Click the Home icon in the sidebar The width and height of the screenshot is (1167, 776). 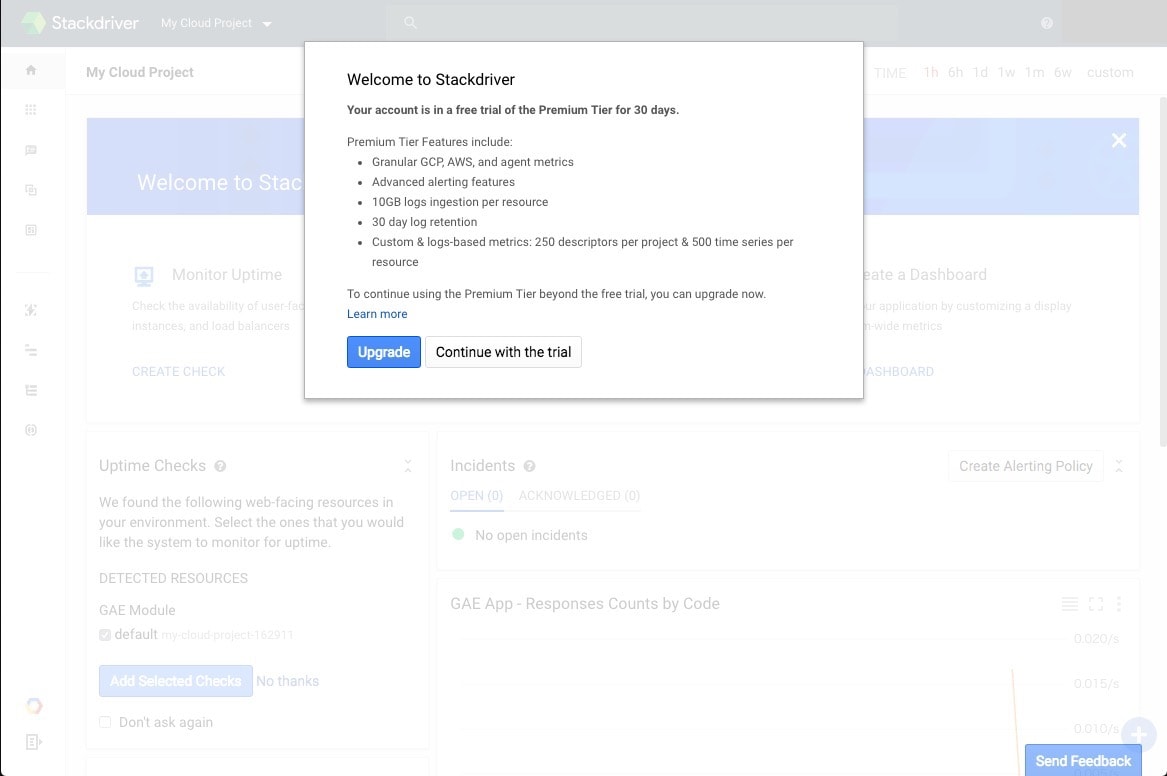[31, 70]
